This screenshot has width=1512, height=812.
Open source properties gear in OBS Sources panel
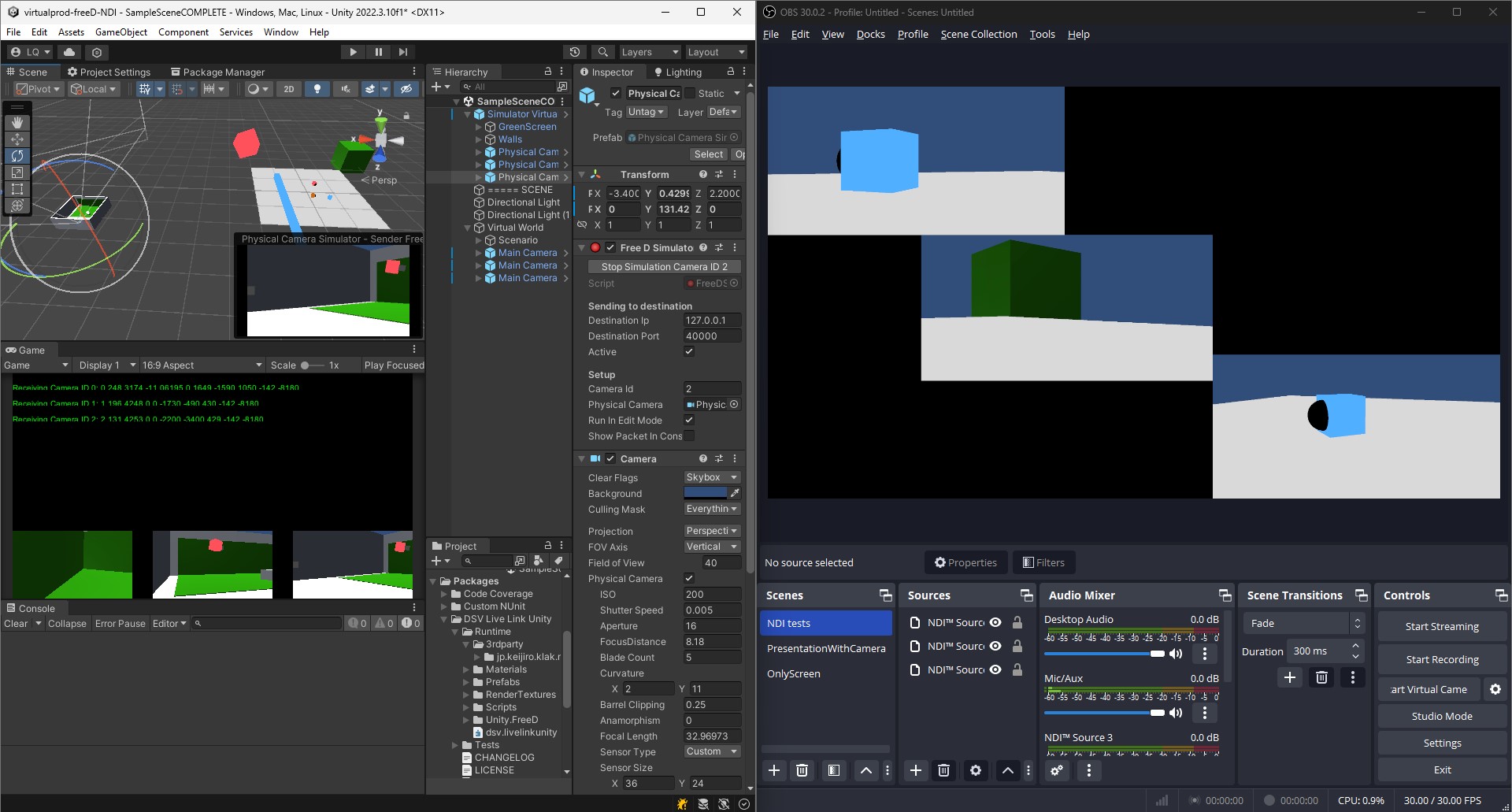click(x=976, y=770)
